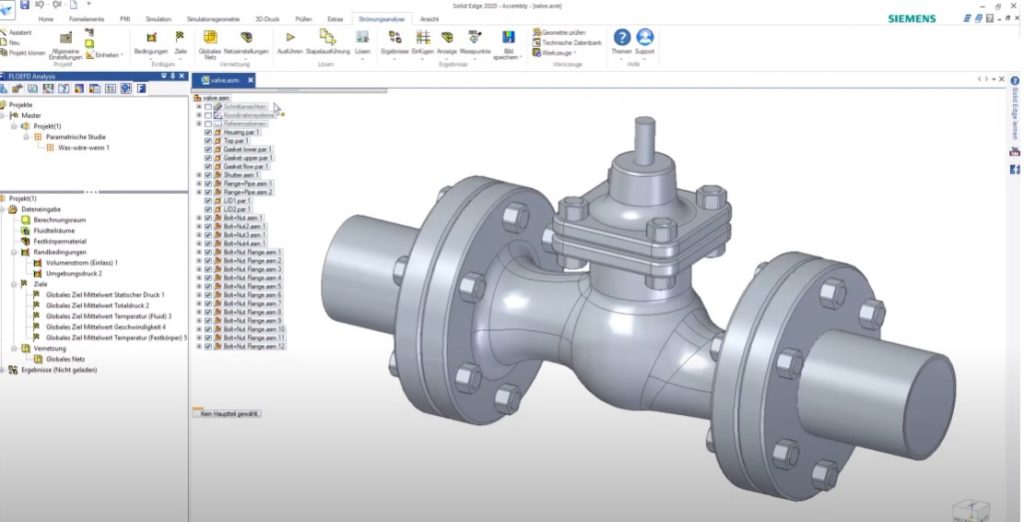Expand Ergebnisse (Nicht geladen) node
The image size is (1024, 522).
[3, 369]
